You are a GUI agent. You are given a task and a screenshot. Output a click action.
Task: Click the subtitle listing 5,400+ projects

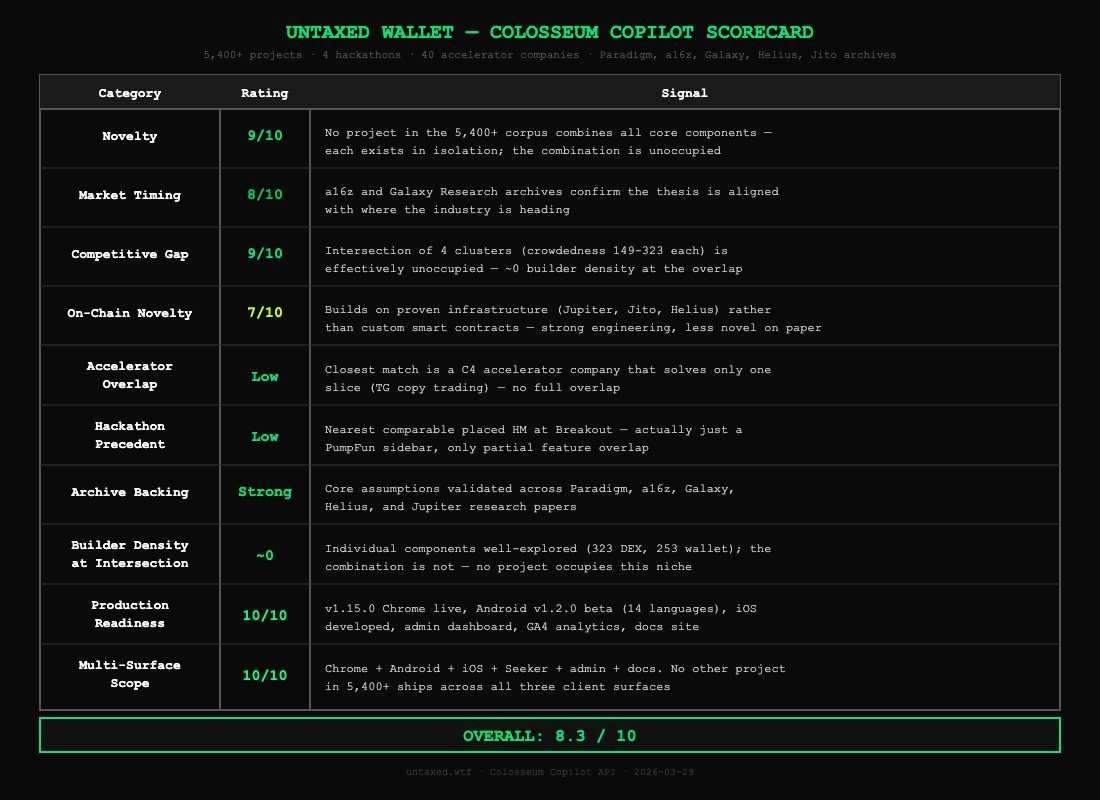(x=549, y=55)
